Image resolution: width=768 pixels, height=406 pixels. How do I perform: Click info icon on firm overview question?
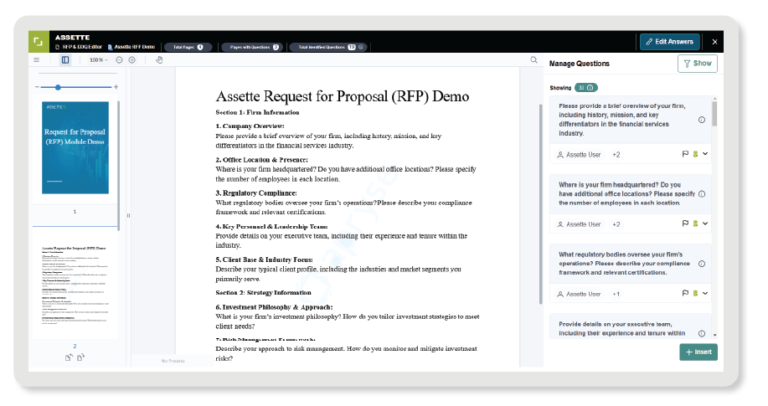pyautogui.click(x=701, y=119)
